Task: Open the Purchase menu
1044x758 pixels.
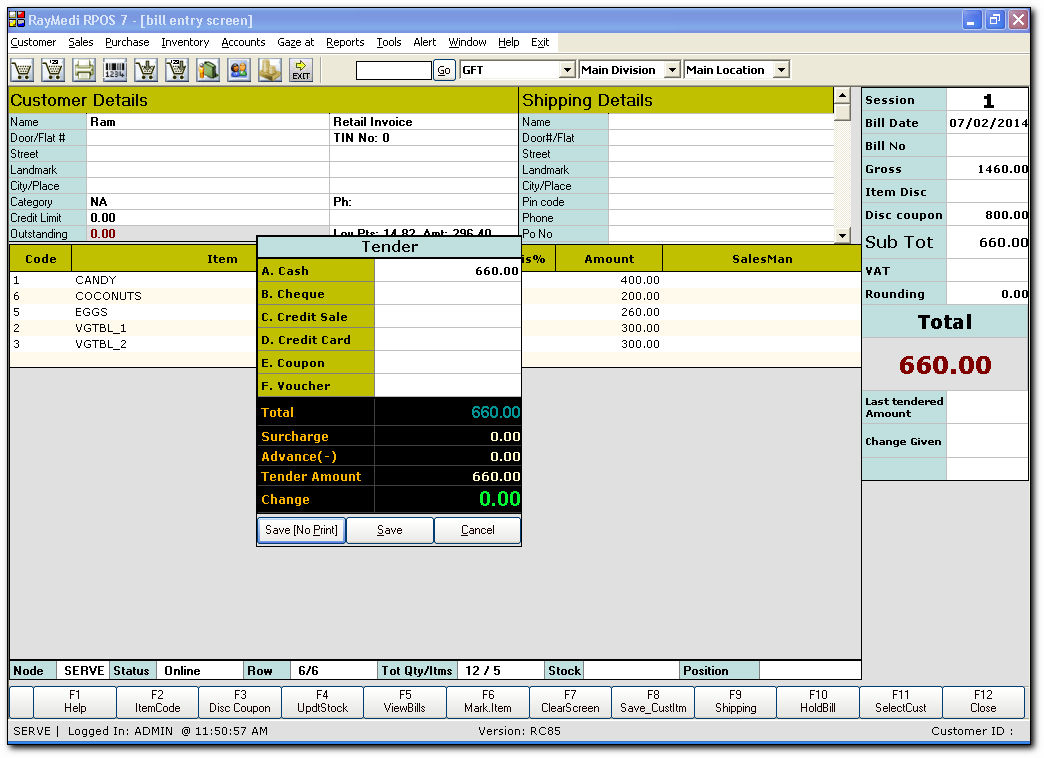Action: [127, 42]
